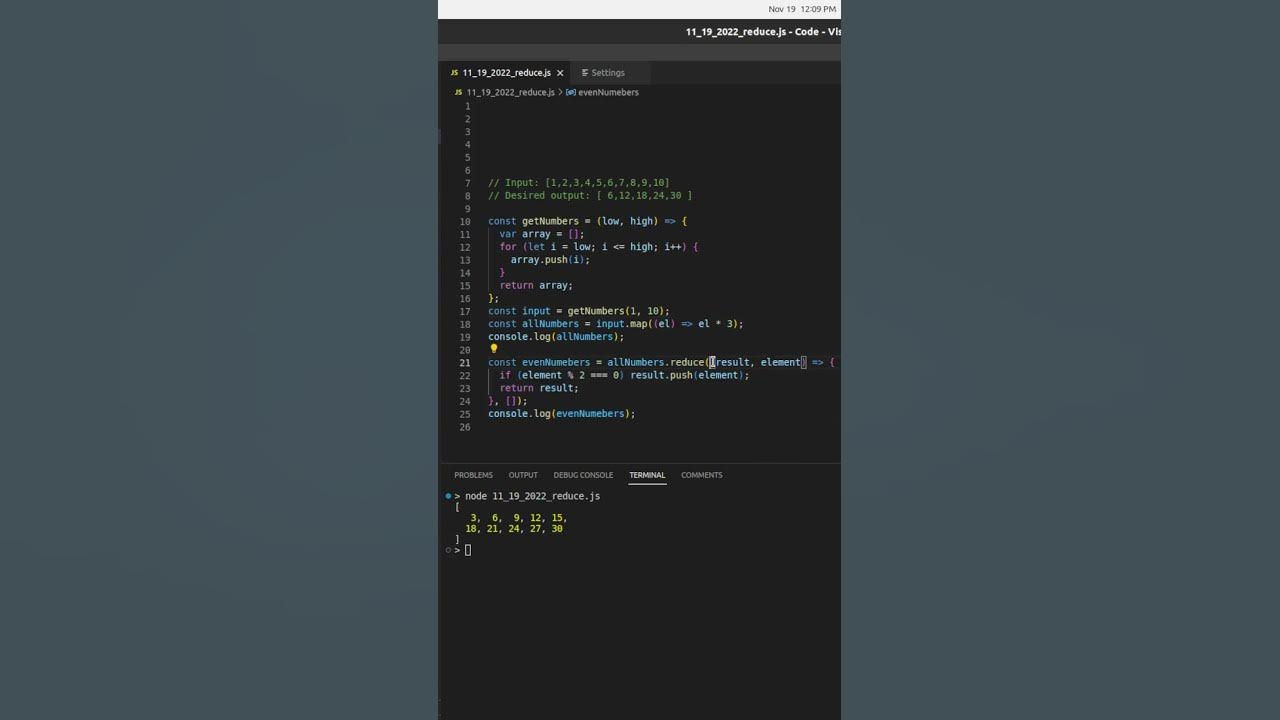Viewport: 1280px width, 720px height.
Task: Open the DEBUG CONSOLE panel tab
Action: pyautogui.click(x=583, y=475)
